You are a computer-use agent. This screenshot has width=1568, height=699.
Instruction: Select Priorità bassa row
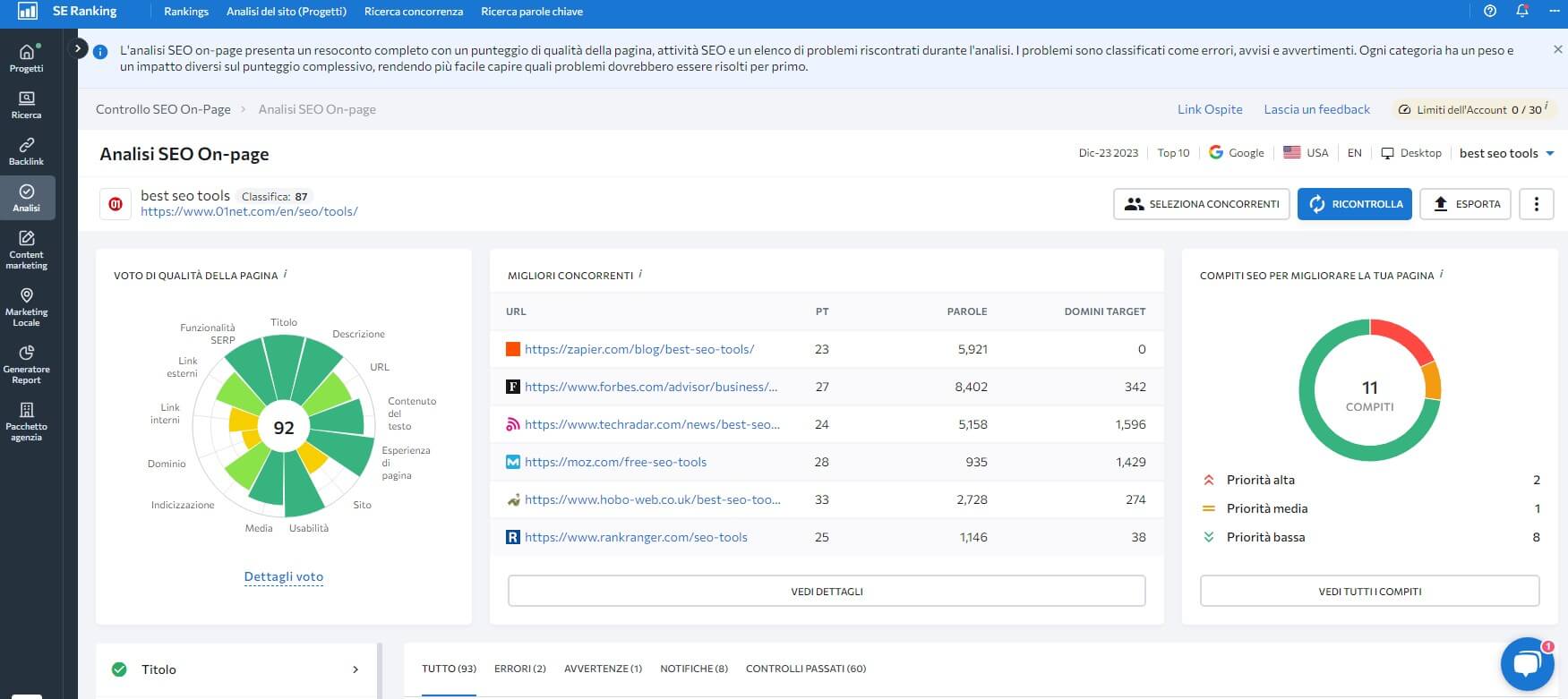1370,537
